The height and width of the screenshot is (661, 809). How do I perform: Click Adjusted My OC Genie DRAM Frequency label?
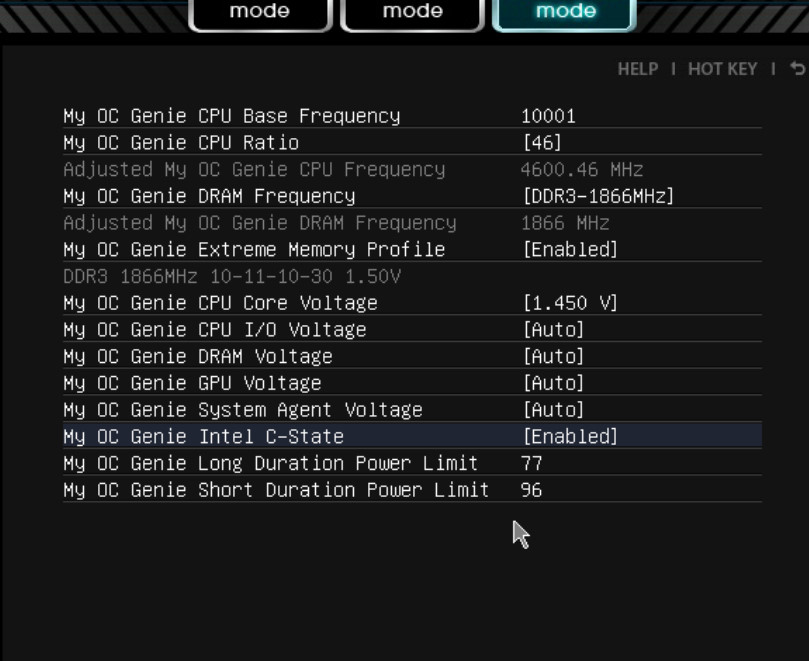click(260, 223)
